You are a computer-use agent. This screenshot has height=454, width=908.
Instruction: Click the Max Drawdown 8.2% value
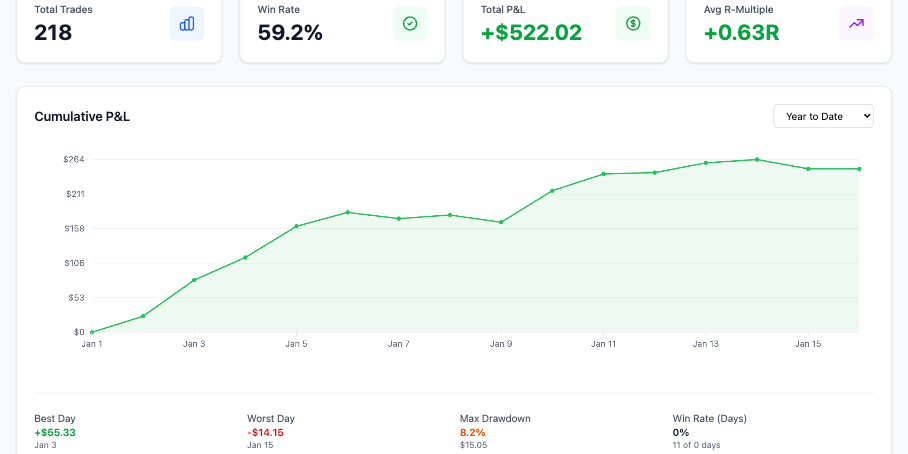[473, 433]
